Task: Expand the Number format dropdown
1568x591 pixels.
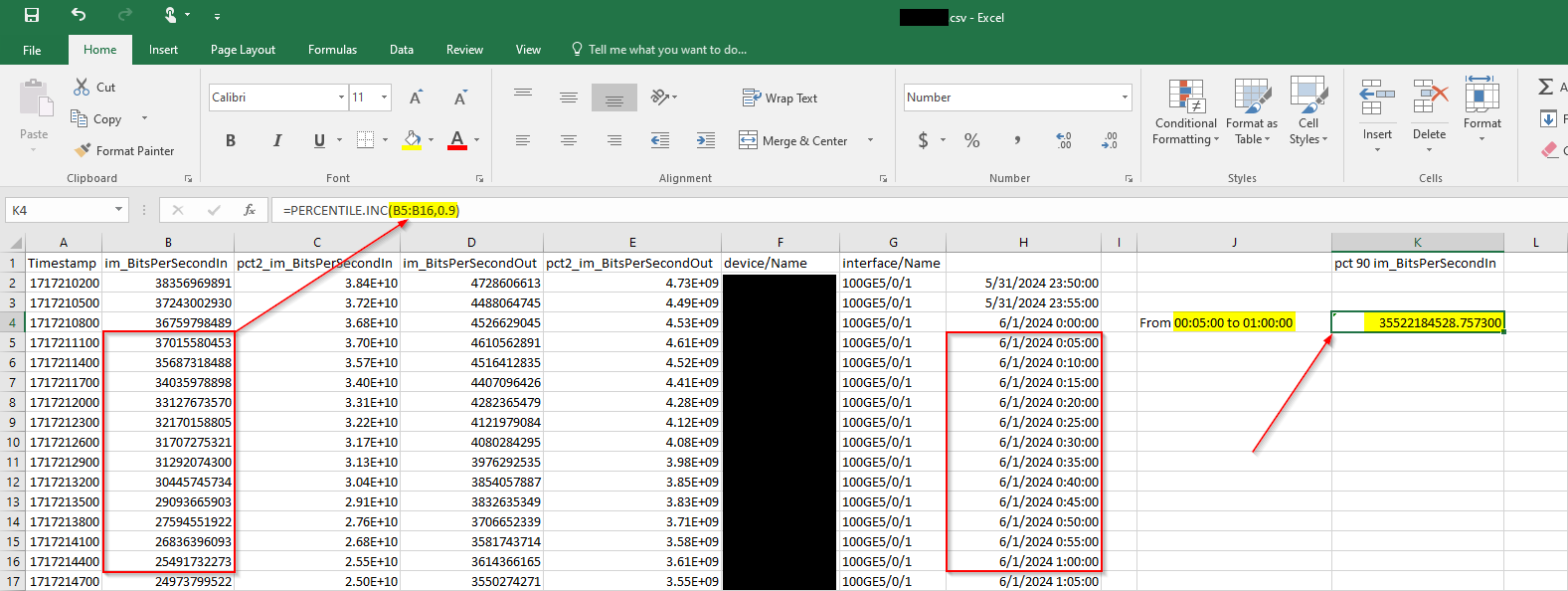Action: (x=1125, y=98)
